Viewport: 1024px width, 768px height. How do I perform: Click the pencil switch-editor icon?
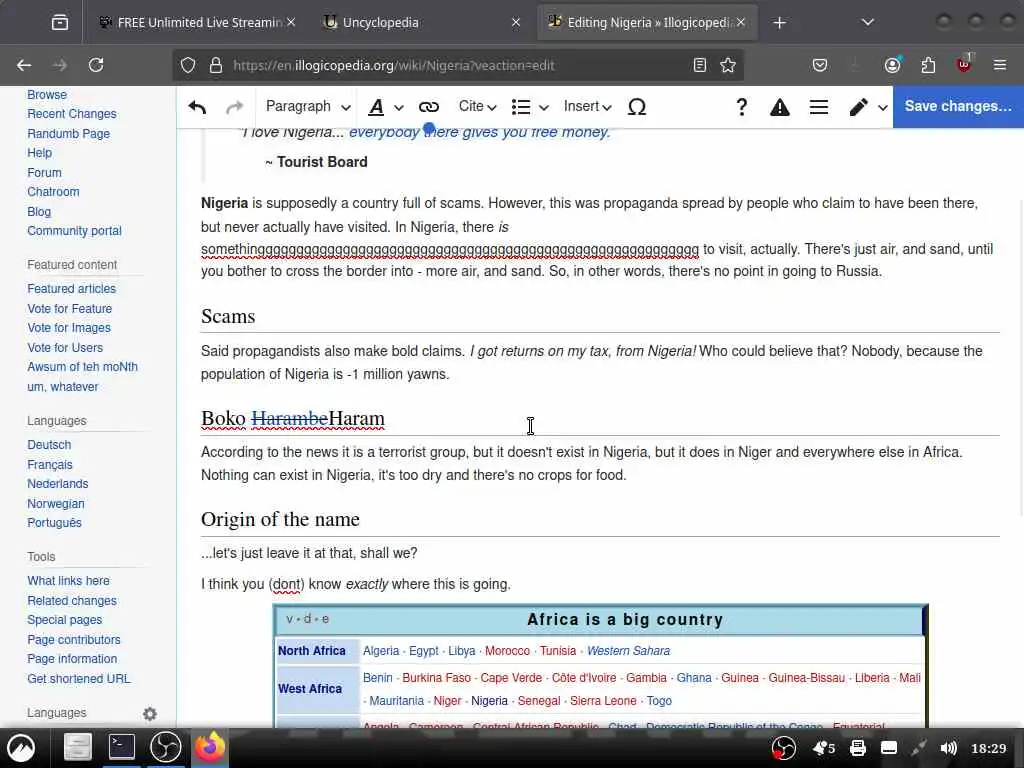[x=858, y=107]
